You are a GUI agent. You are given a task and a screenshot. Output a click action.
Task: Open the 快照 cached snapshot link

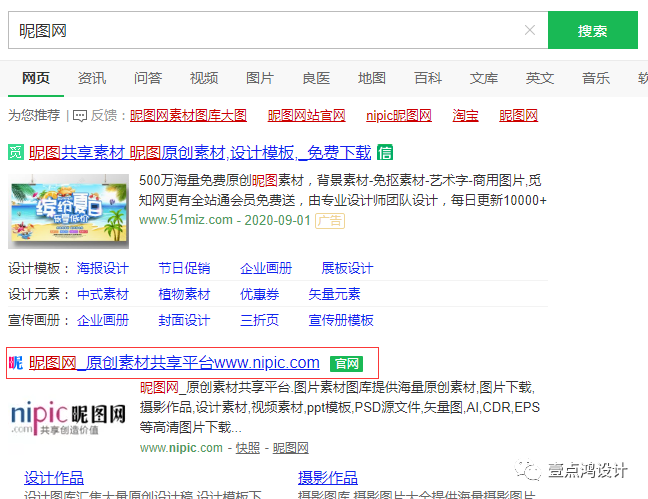pyautogui.click(x=248, y=448)
